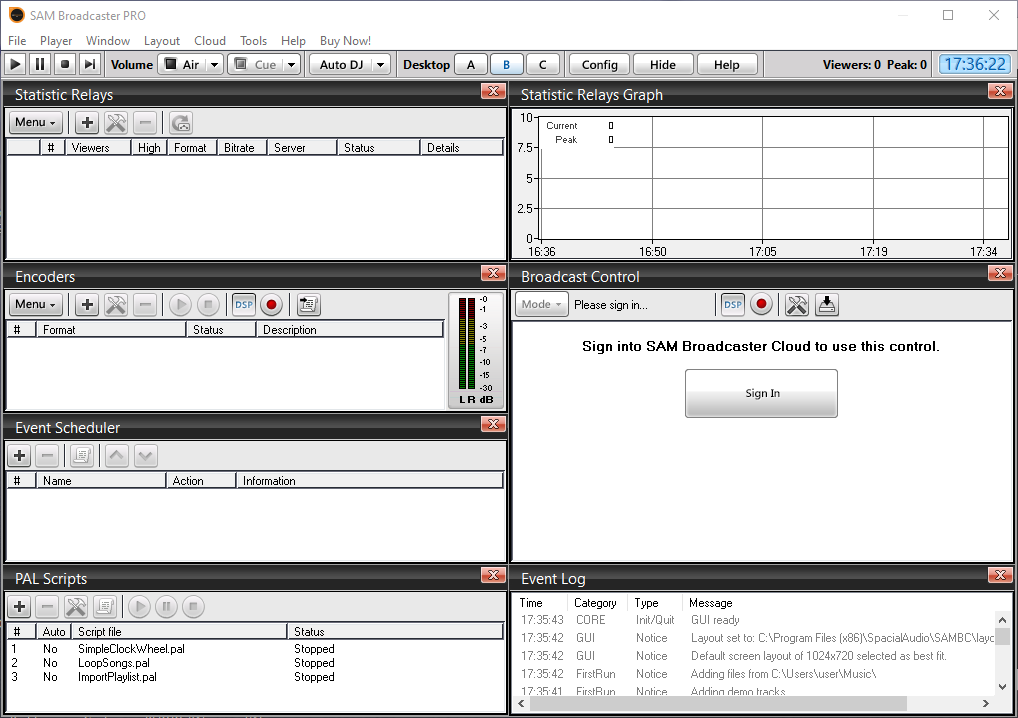
Task: Close the Statistic Relays panel
Action: click(493, 91)
